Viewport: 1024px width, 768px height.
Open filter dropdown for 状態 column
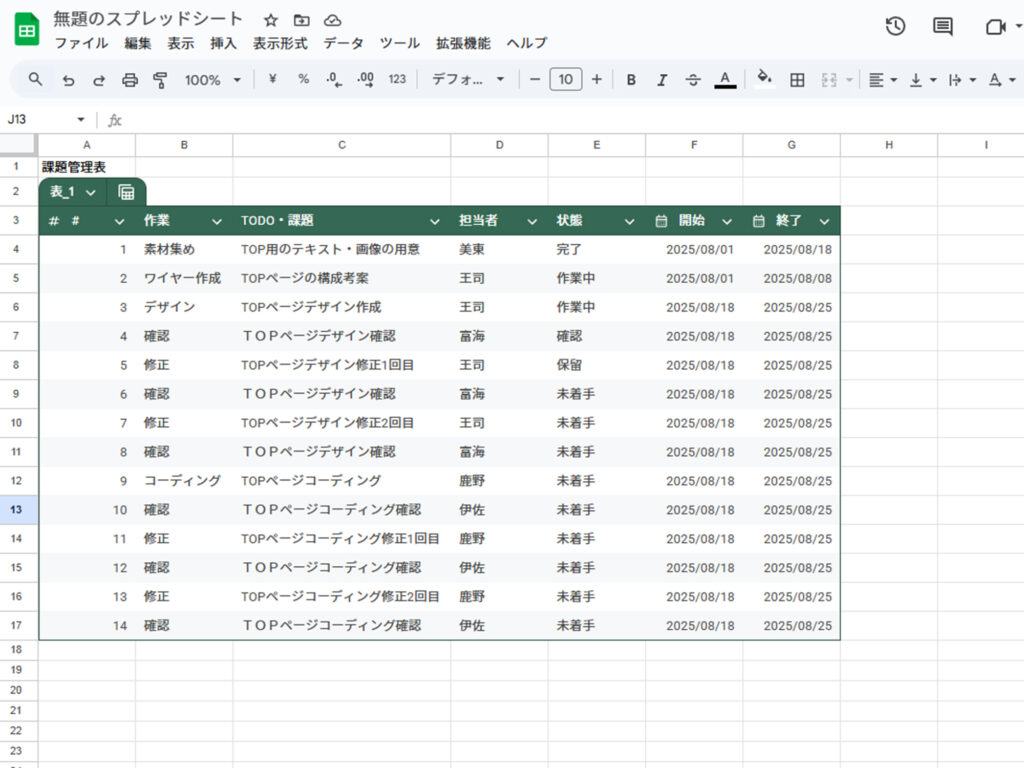tap(629, 221)
